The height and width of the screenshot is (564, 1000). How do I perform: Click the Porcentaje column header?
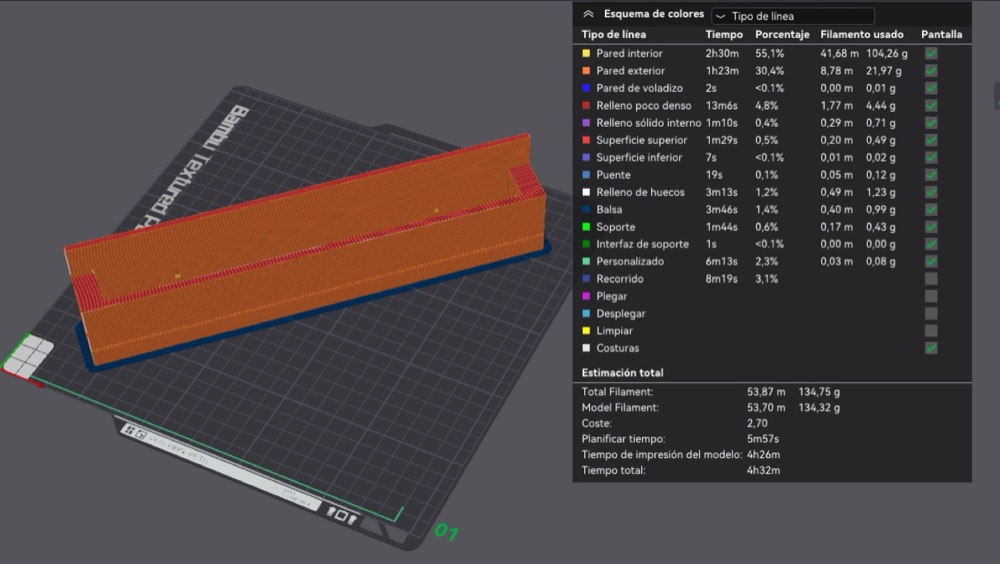[x=782, y=34]
